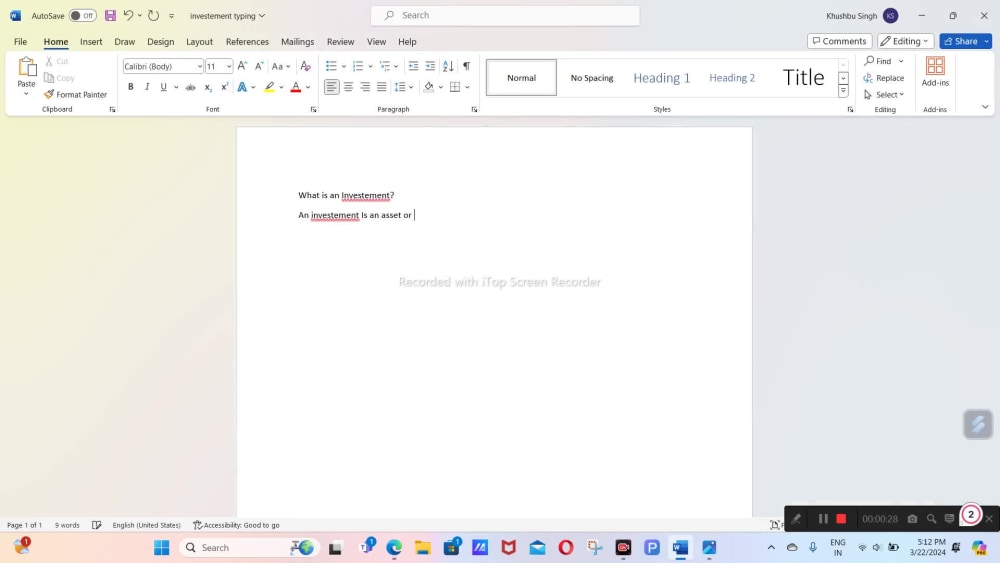Click the shading paint bucket button
This screenshot has height=563, width=1000.
tap(429, 87)
